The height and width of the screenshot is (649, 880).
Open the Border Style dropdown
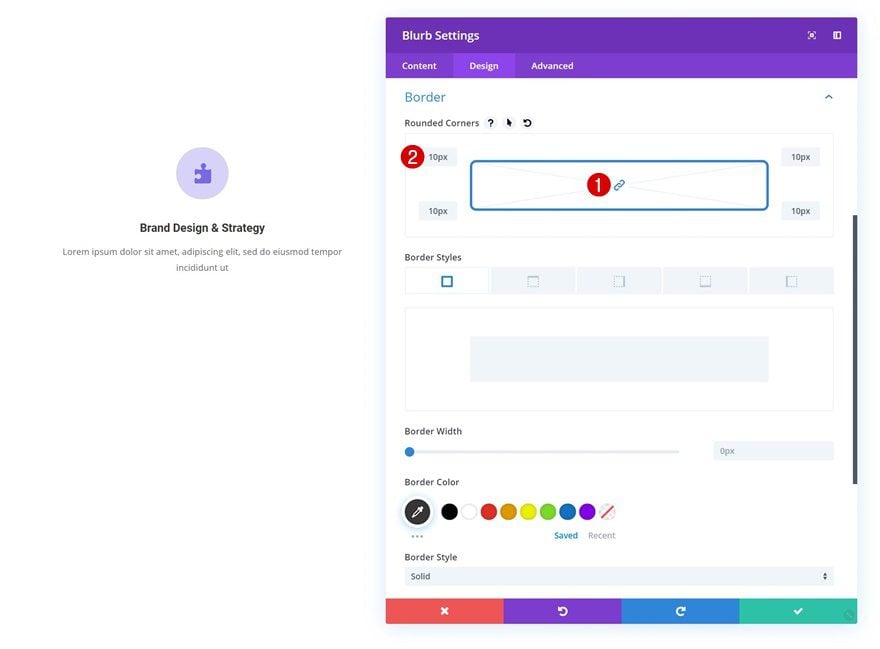619,576
